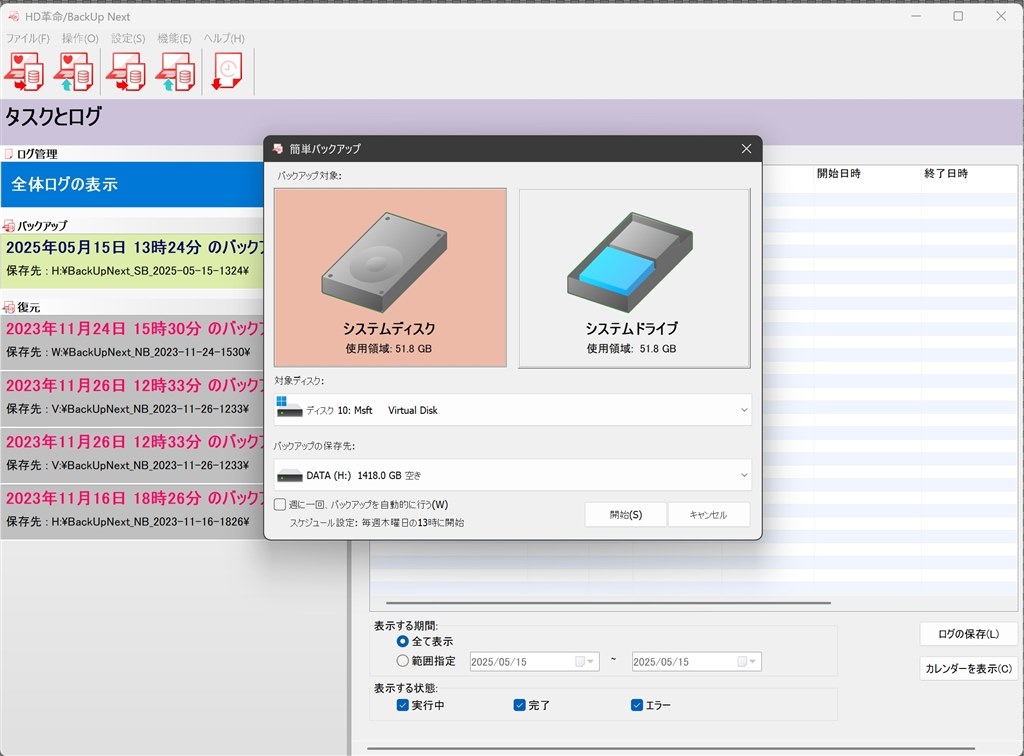Click the 開始(S) button
1024x756 pixels.
[x=626, y=514]
